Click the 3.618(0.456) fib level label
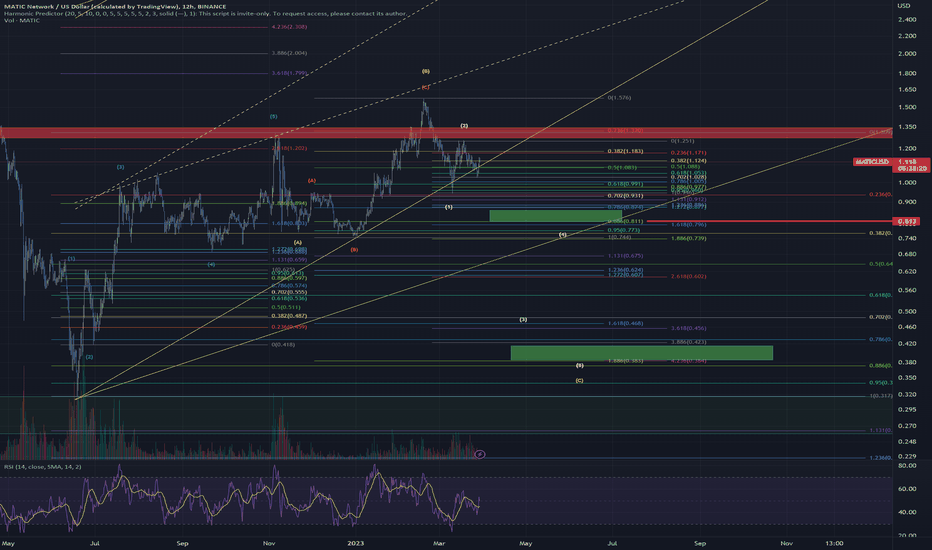The height and width of the screenshot is (550, 932). (688, 328)
